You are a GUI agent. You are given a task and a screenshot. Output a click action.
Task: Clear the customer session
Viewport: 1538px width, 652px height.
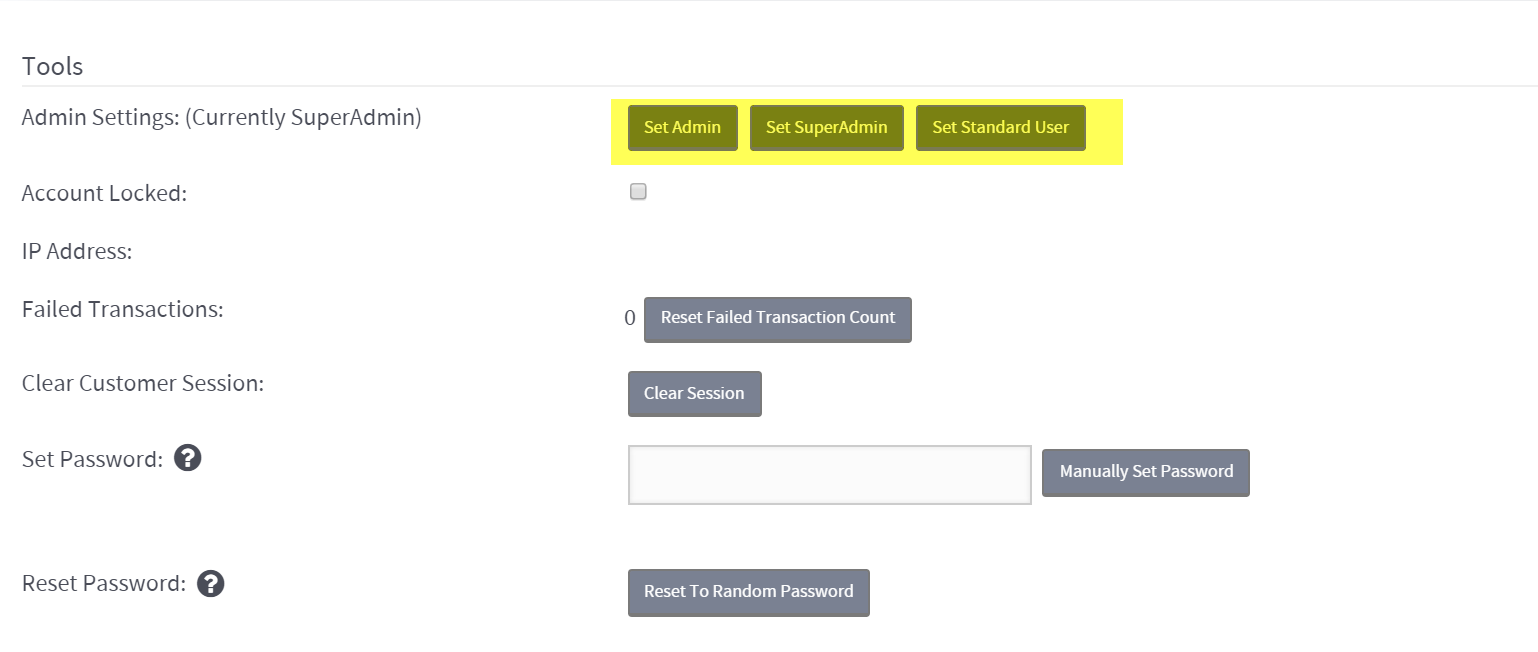tap(694, 393)
